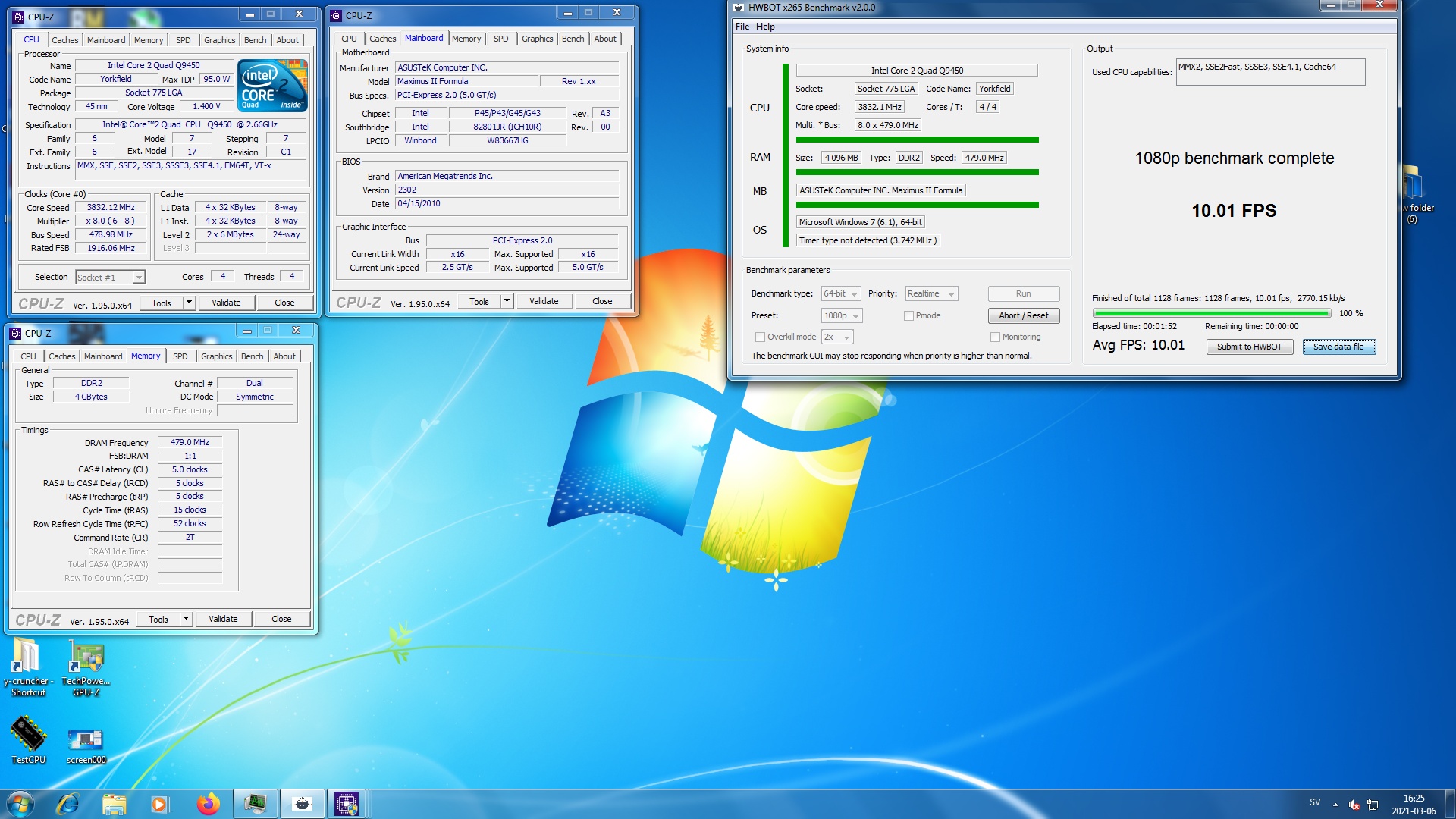This screenshot has width=1456, height=819.
Task: Click the SV input language indicator
Action: pos(1315,802)
